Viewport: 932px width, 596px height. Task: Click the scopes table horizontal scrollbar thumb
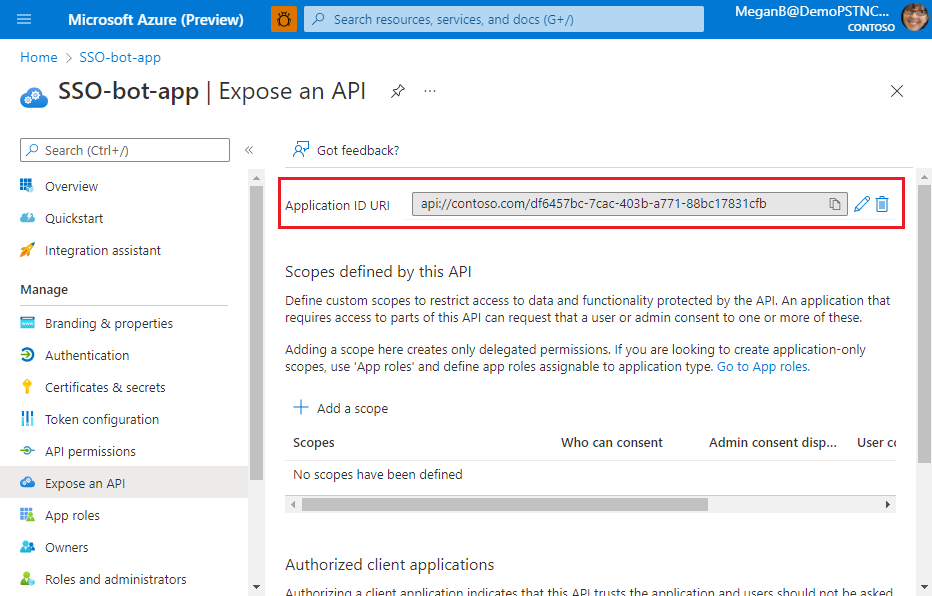click(x=505, y=504)
